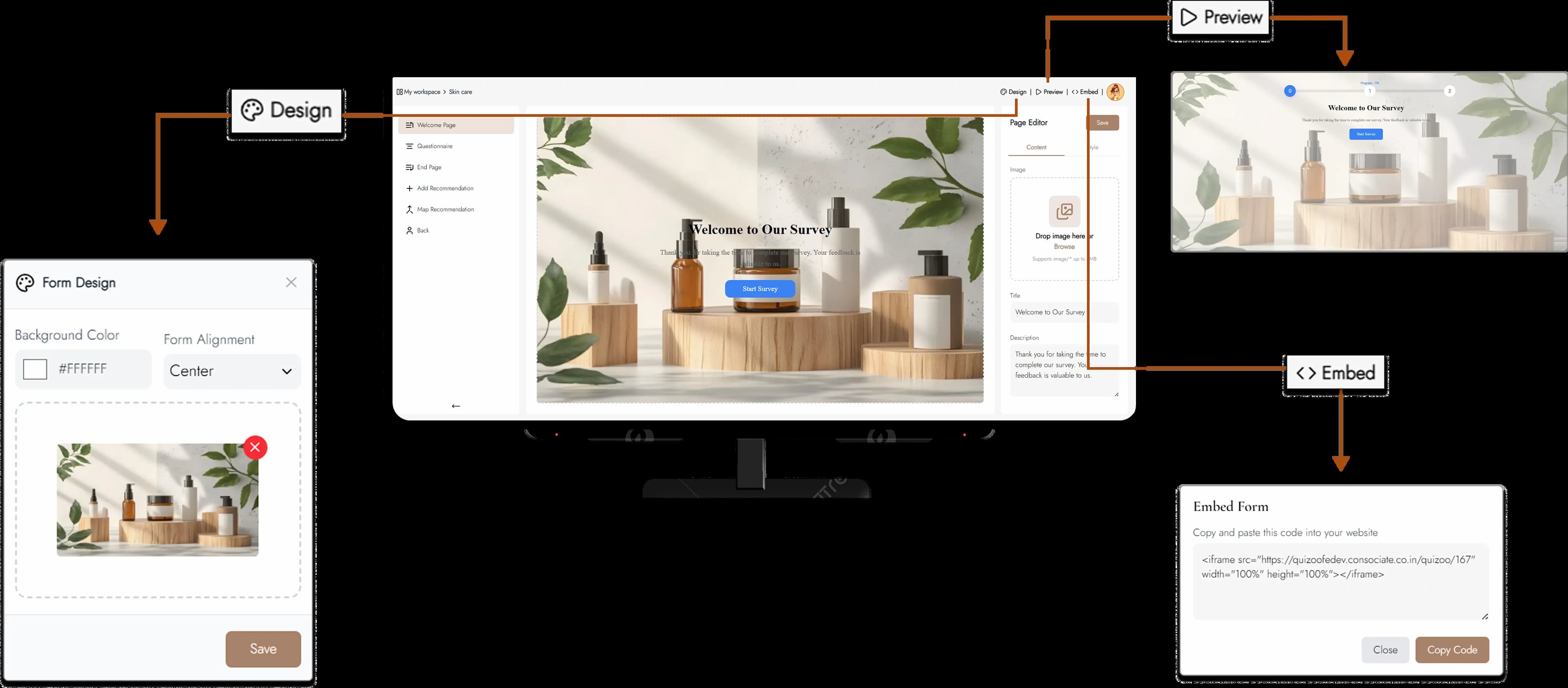Click the back arrow below sidebar
This screenshot has height=688, width=1568.
coord(456,406)
